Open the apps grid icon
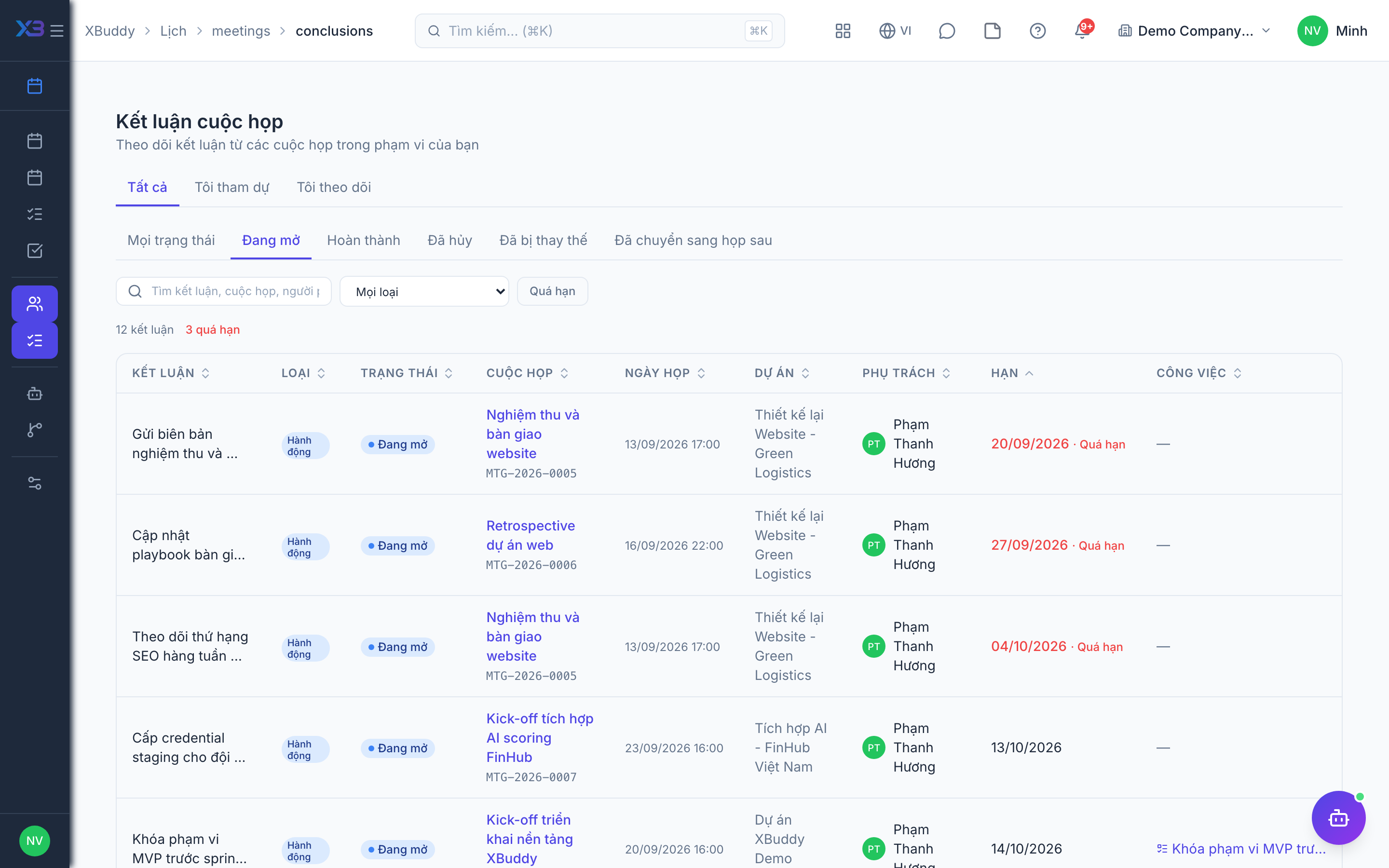 click(843, 30)
